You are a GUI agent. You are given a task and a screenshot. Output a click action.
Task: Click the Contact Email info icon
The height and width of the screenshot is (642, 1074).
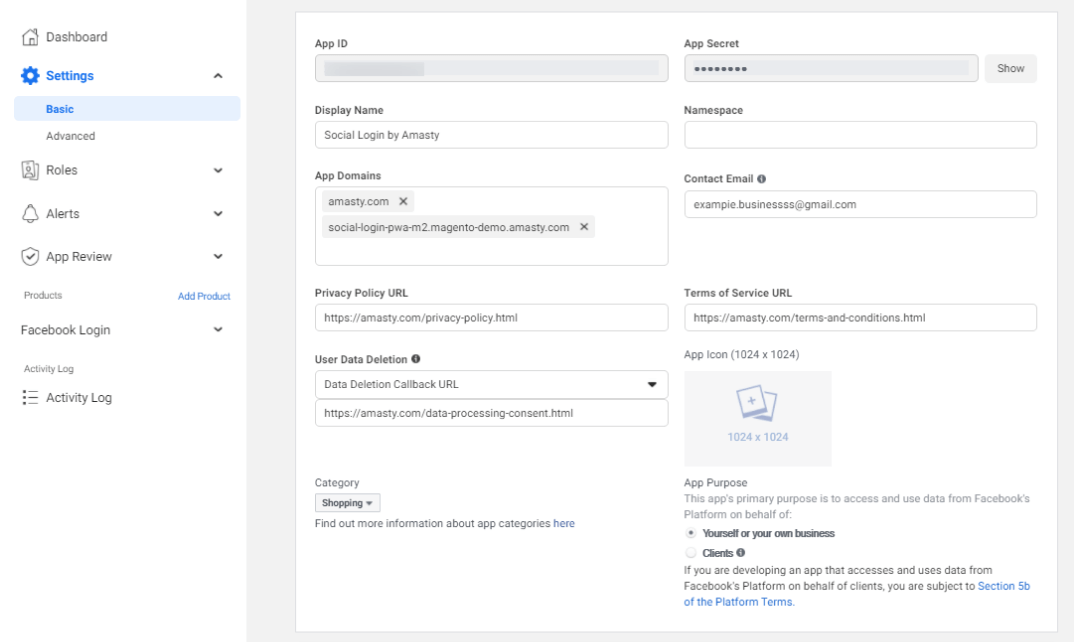pos(762,179)
